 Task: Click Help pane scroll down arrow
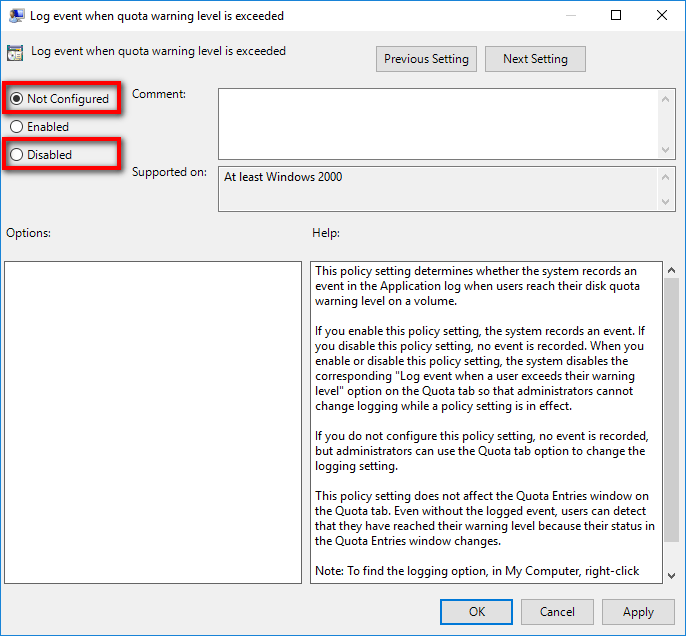pos(671,576)
